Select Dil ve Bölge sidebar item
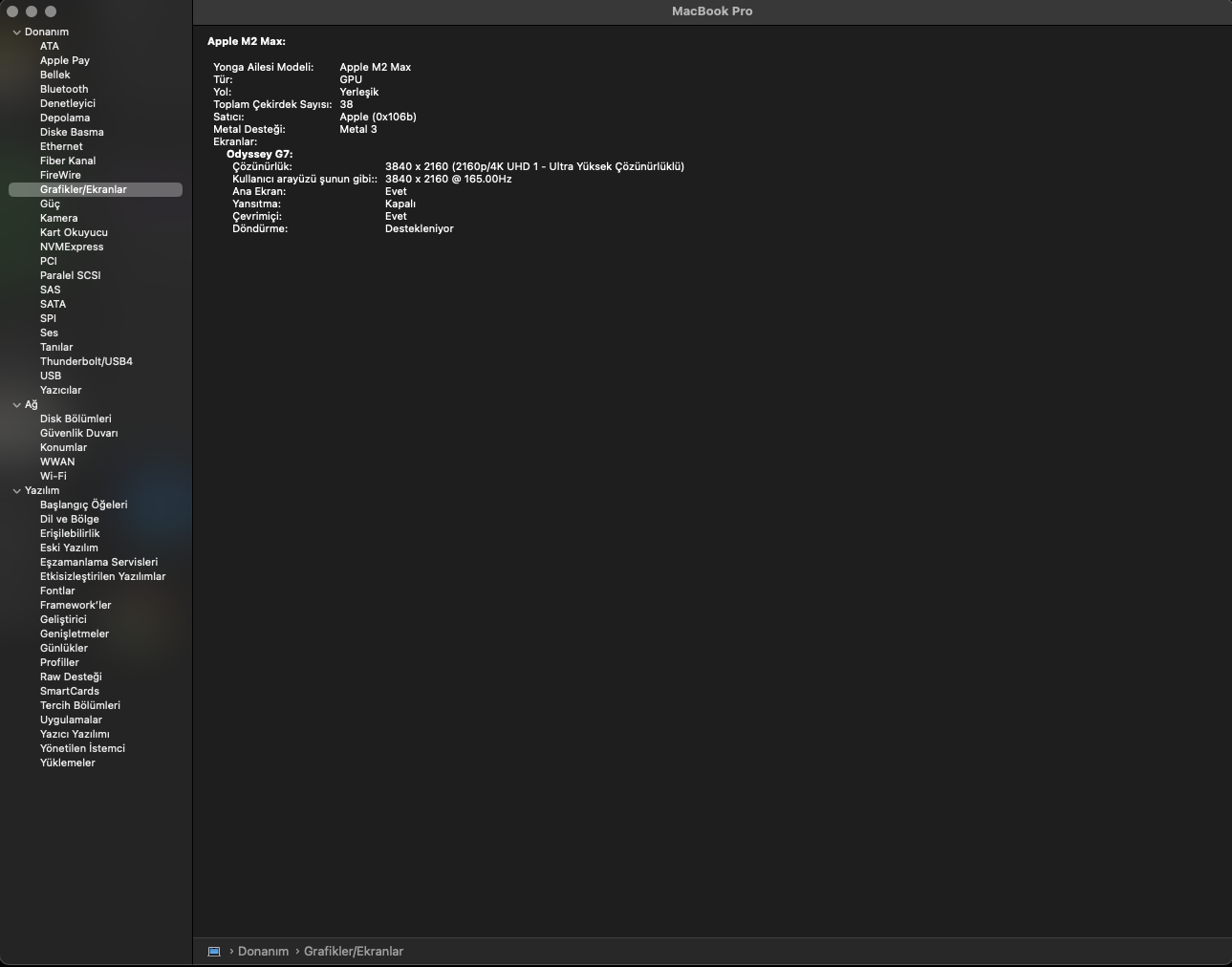 (70, 519)
